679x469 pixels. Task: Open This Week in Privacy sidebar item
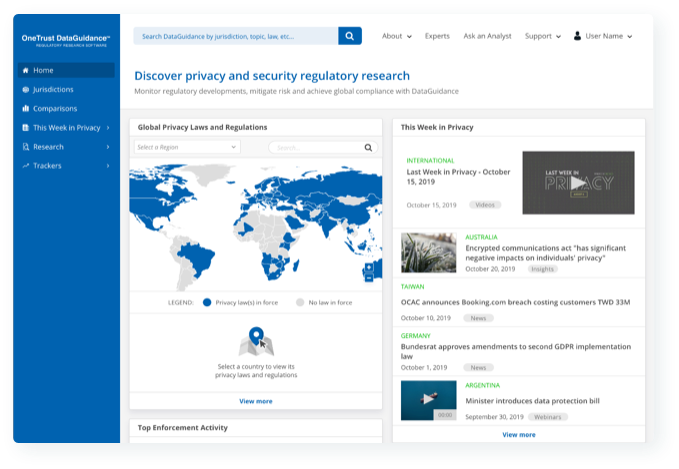(66, 128)
